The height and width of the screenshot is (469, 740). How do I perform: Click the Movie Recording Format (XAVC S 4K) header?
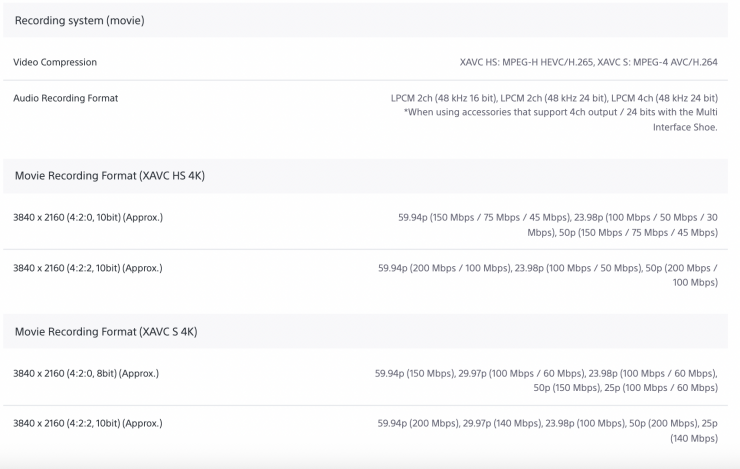(x=105, y=332)
